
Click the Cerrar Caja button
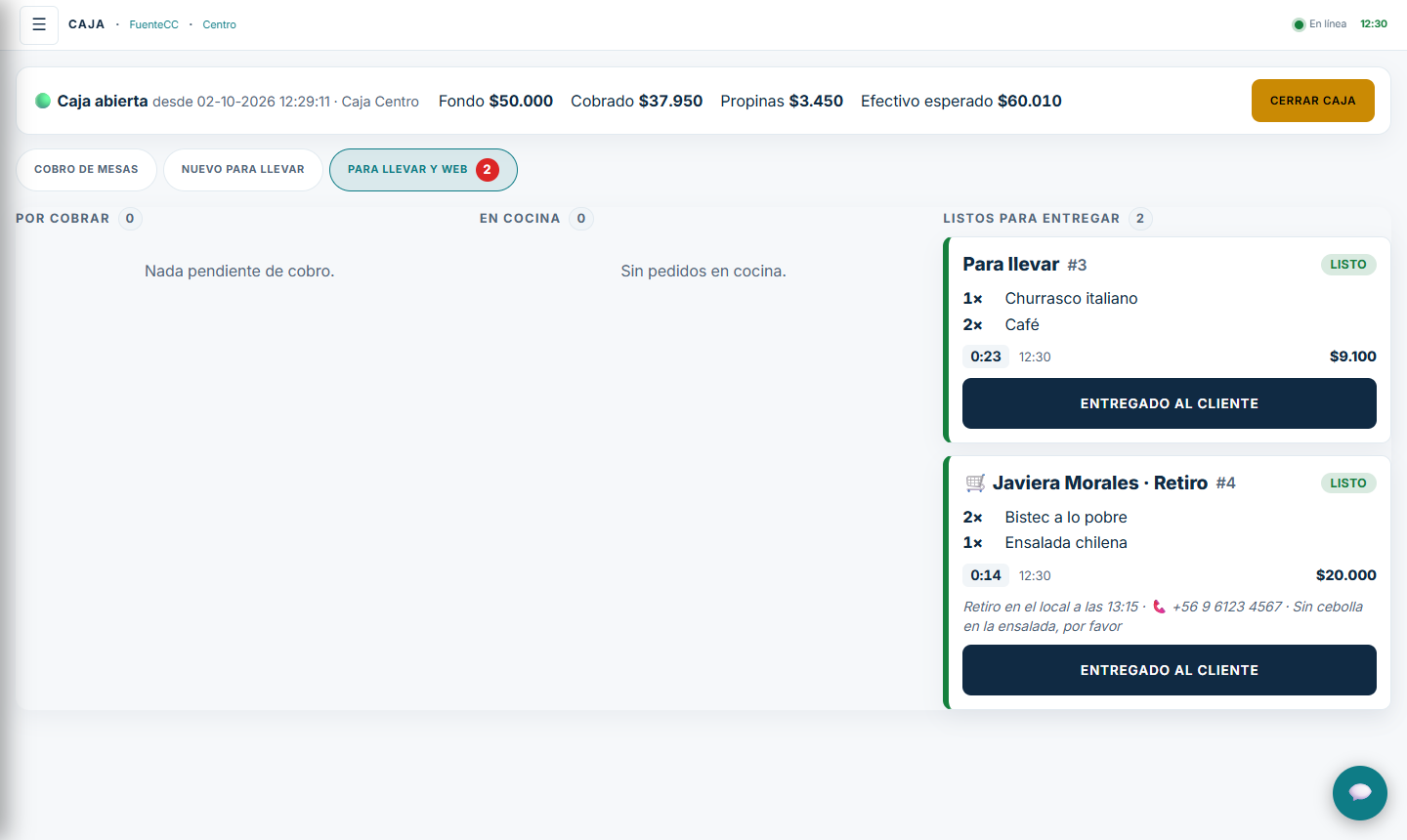pos(1312,101)
